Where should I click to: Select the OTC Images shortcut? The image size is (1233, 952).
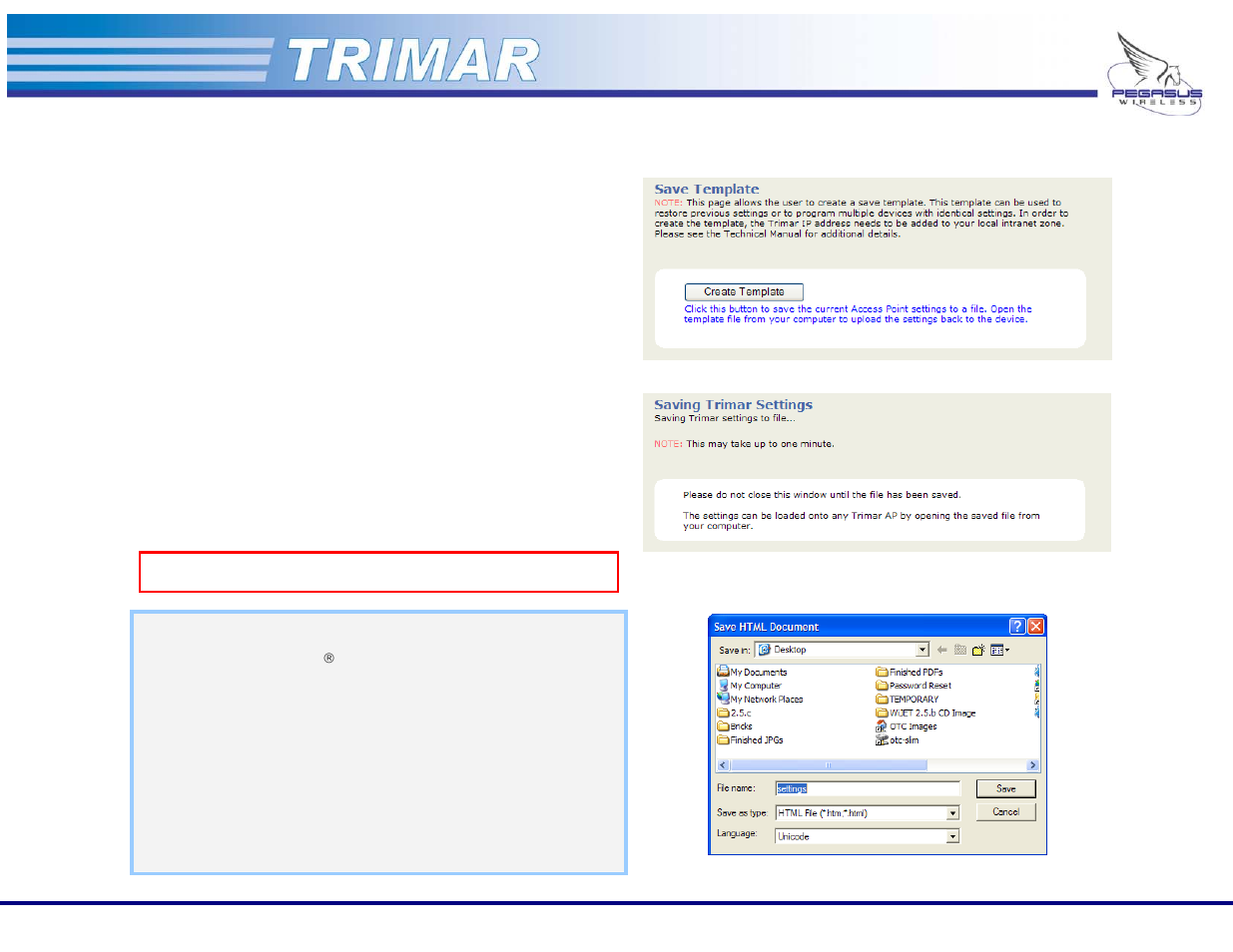coord(907,726)
